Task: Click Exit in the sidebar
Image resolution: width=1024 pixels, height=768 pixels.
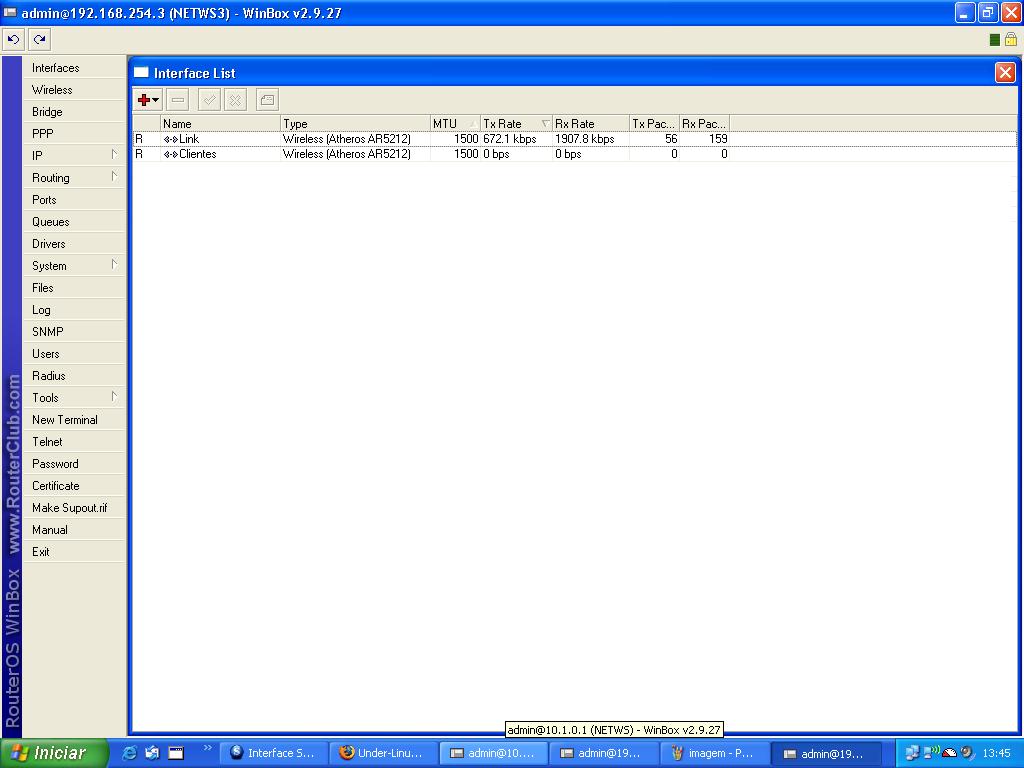Action: 74,552
